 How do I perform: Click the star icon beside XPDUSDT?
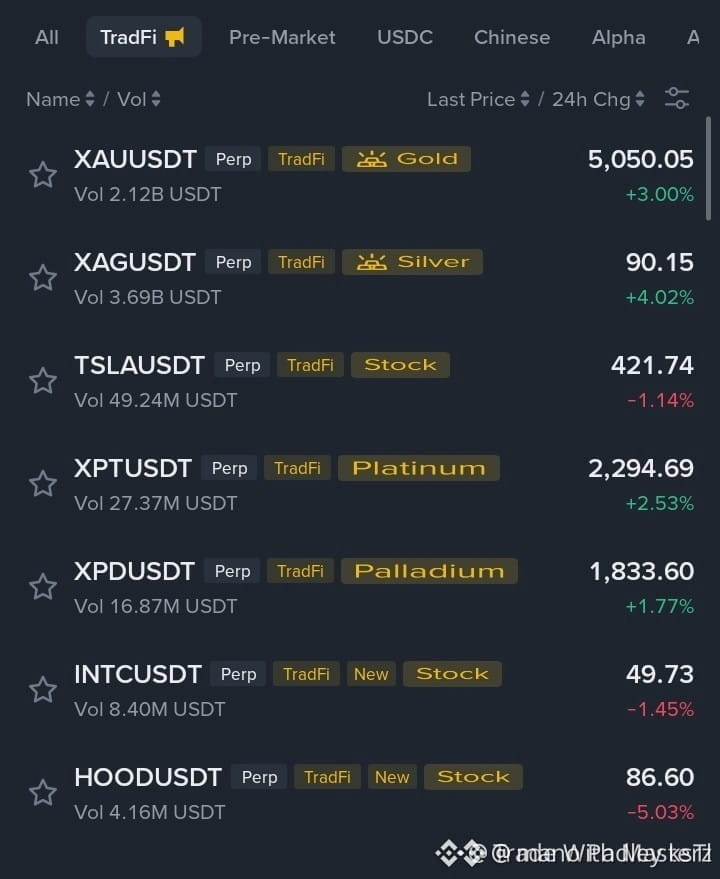pos(43,587)
